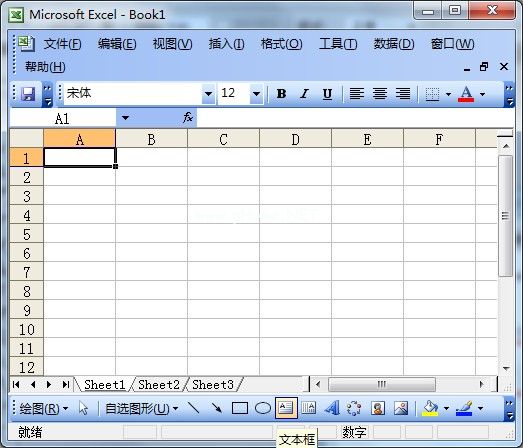Insert WordArt with the blue A icon
523x448 pixels.
332,408
